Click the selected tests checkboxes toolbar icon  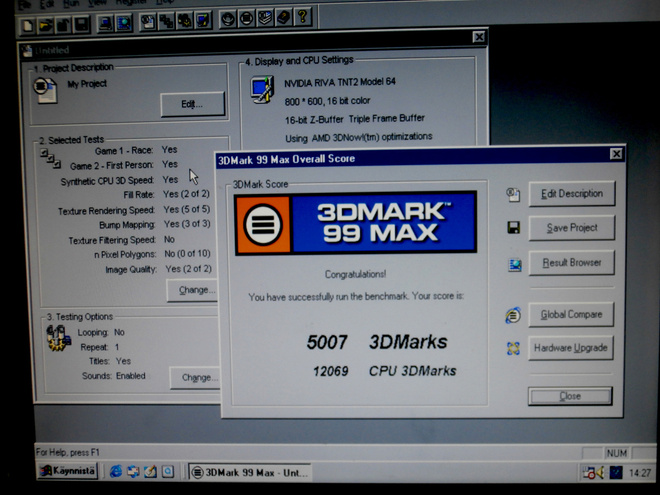click(x=166, y=21)
